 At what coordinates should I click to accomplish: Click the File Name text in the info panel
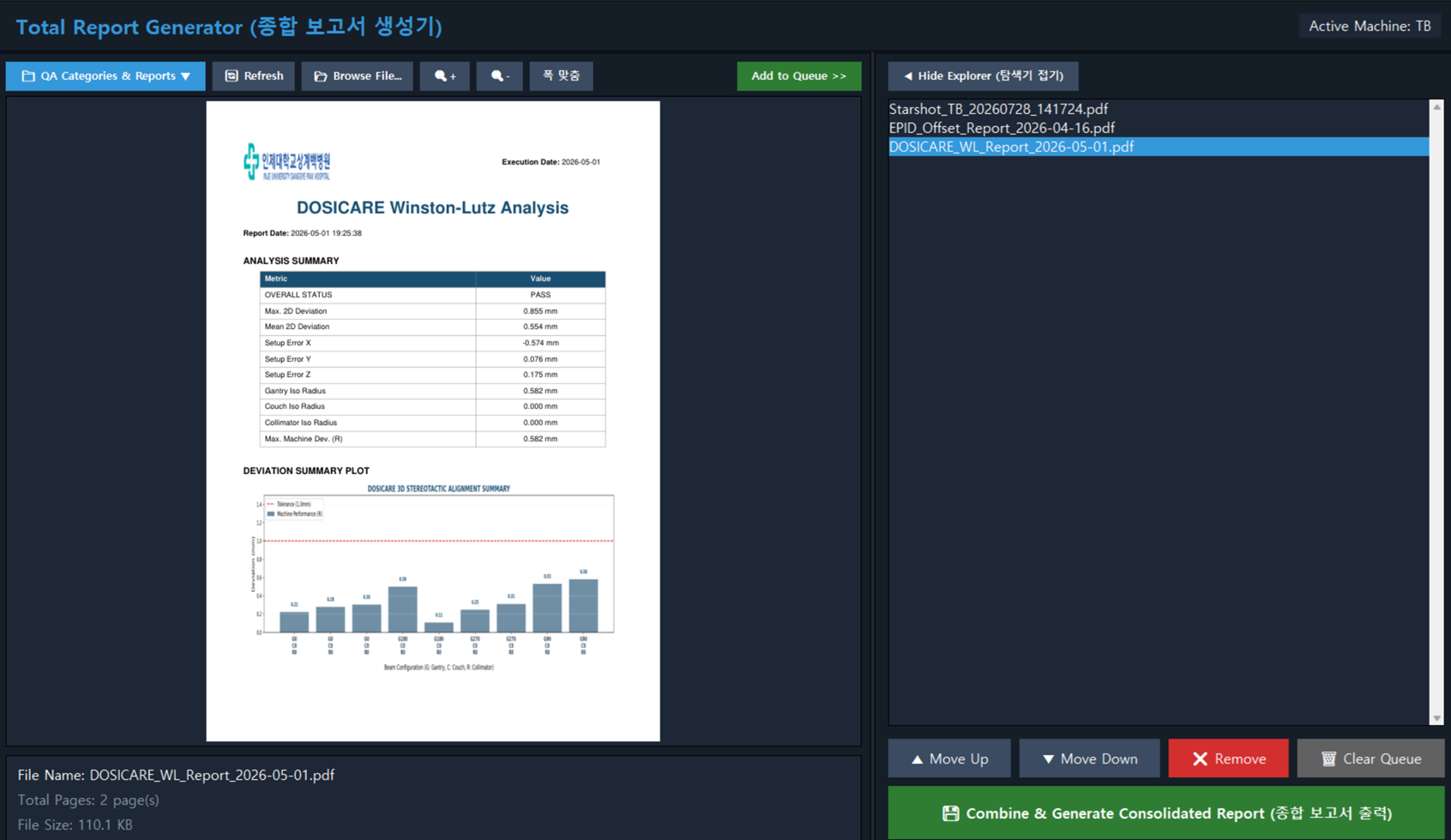(x=176, y=775)
